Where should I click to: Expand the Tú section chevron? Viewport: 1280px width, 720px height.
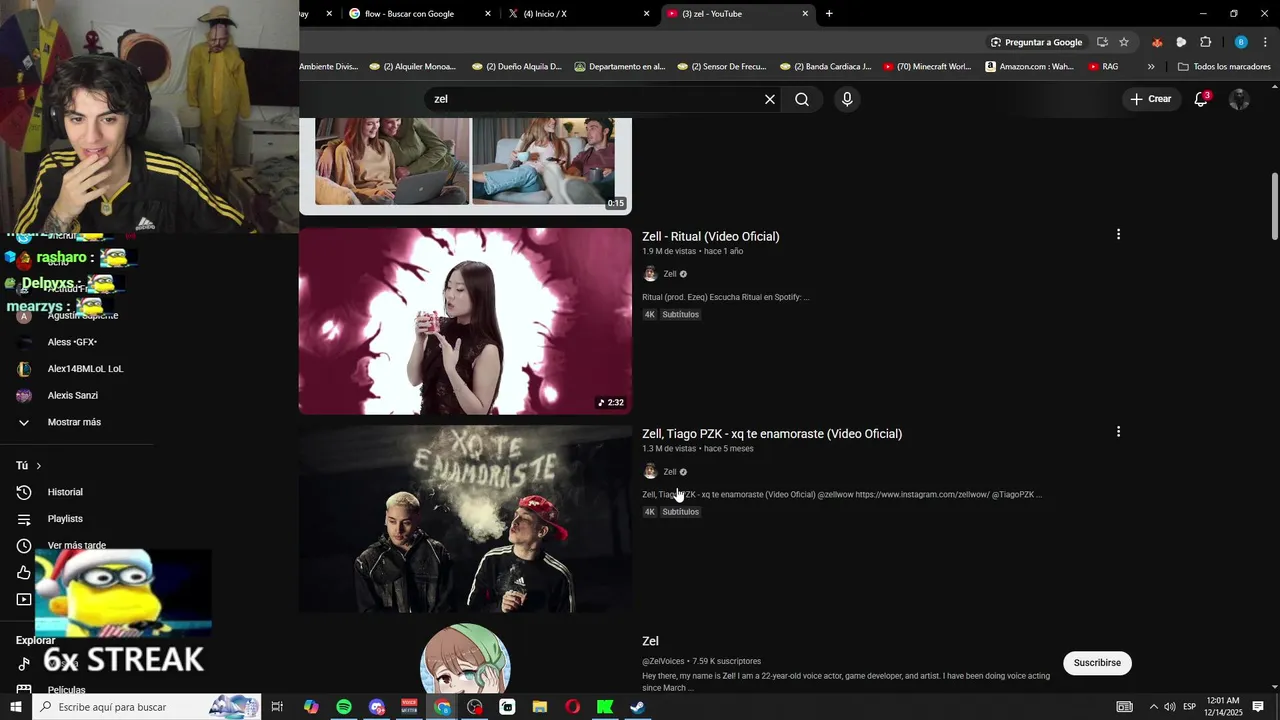click(39, 466)
